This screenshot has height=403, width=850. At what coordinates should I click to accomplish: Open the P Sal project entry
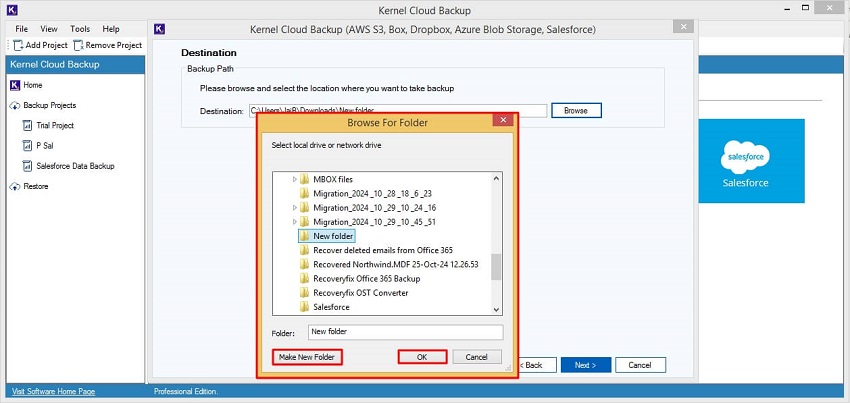(44, 145)
